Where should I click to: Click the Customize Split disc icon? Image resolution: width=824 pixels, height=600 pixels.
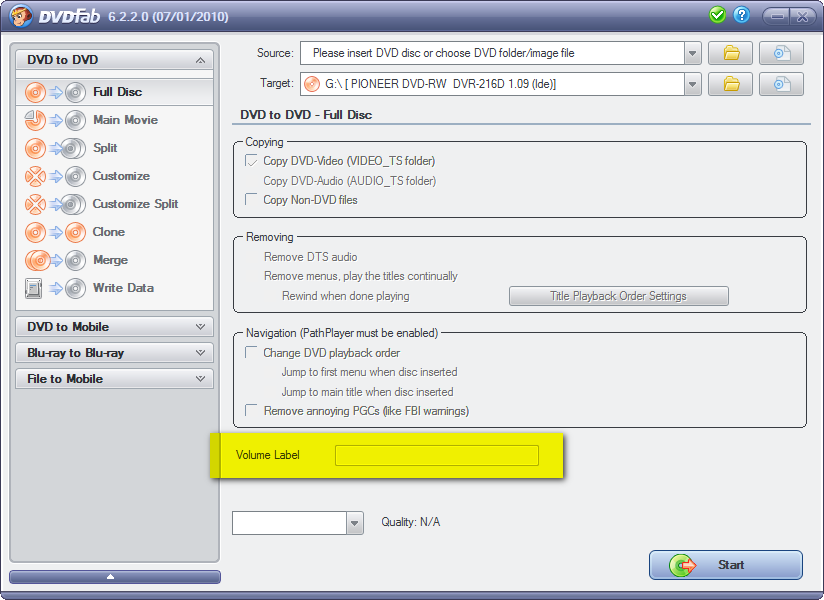point(55,204)
